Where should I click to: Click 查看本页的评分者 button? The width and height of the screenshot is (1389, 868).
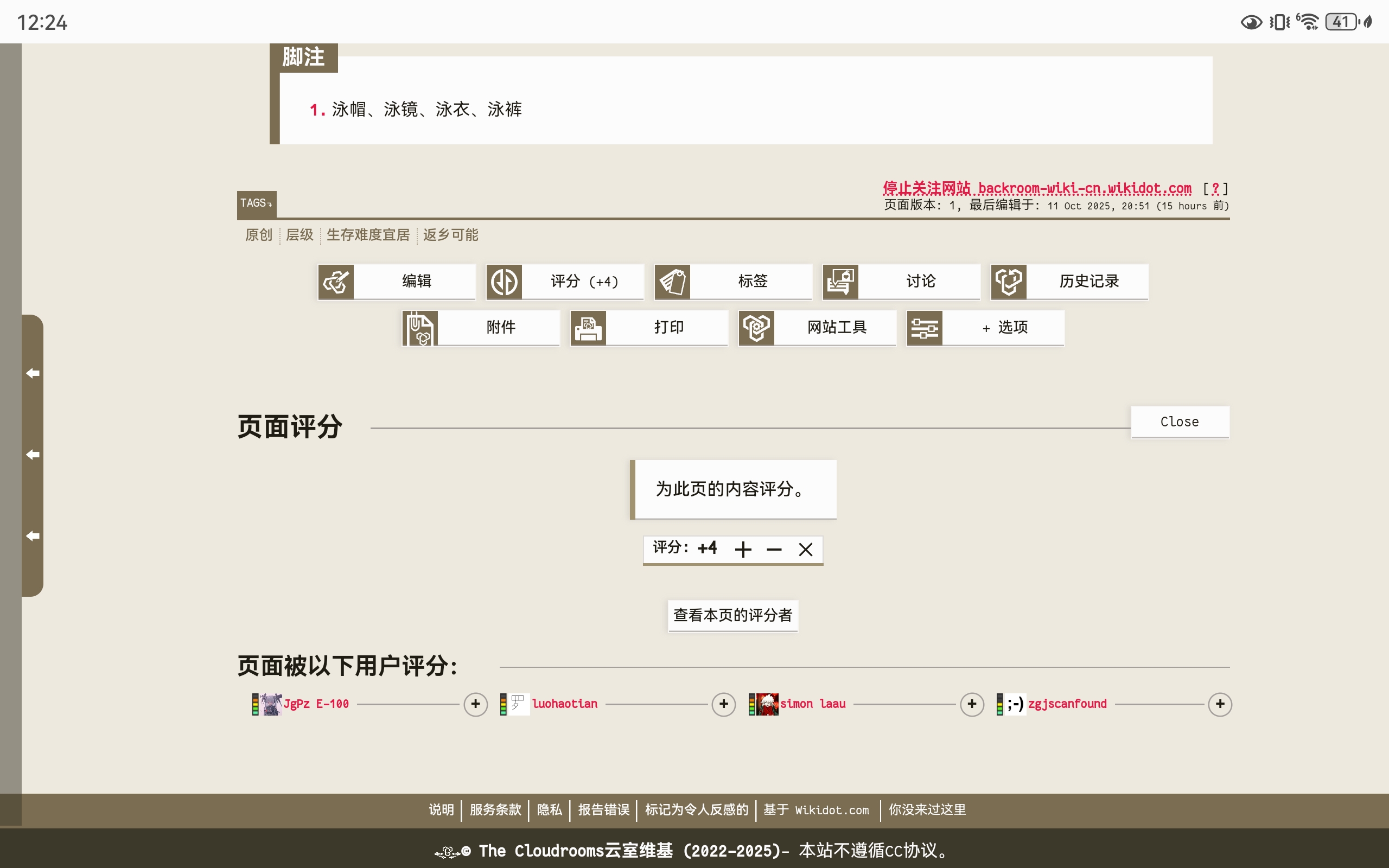(732, 615)
